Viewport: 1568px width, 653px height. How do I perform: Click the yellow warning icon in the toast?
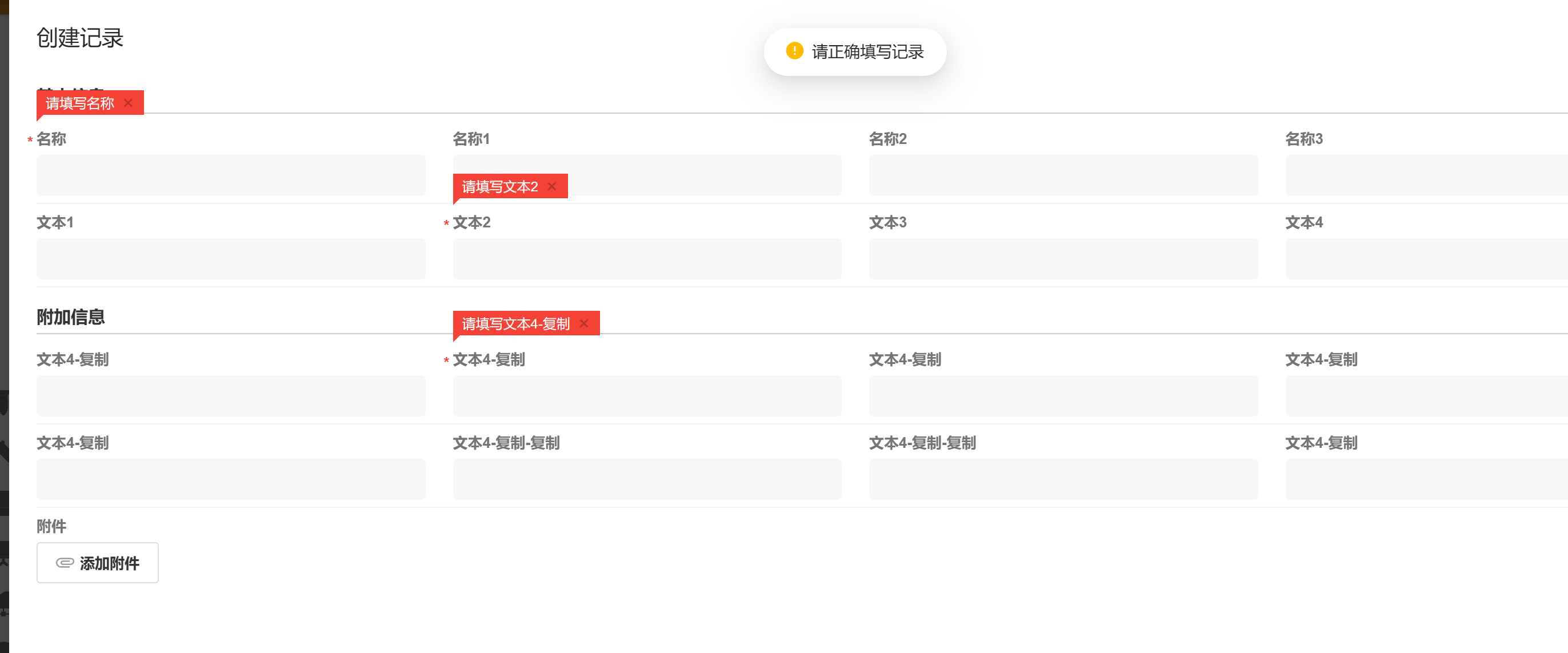pyautogui.click(x=794, y=51)
